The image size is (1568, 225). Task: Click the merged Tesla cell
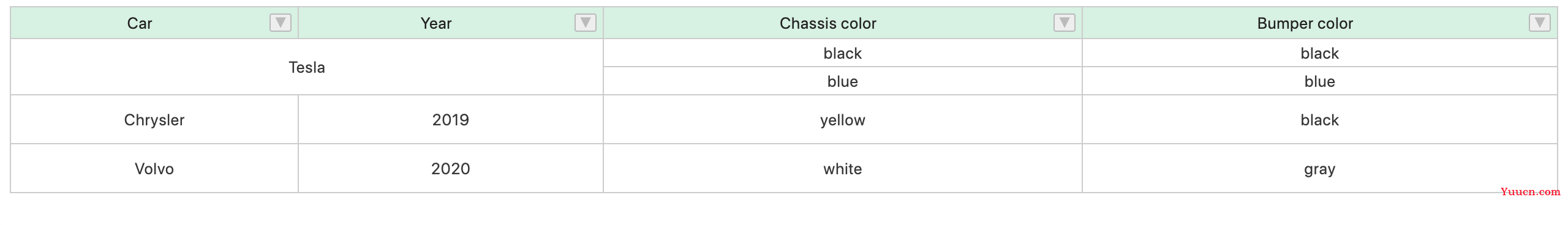point(307,67)
